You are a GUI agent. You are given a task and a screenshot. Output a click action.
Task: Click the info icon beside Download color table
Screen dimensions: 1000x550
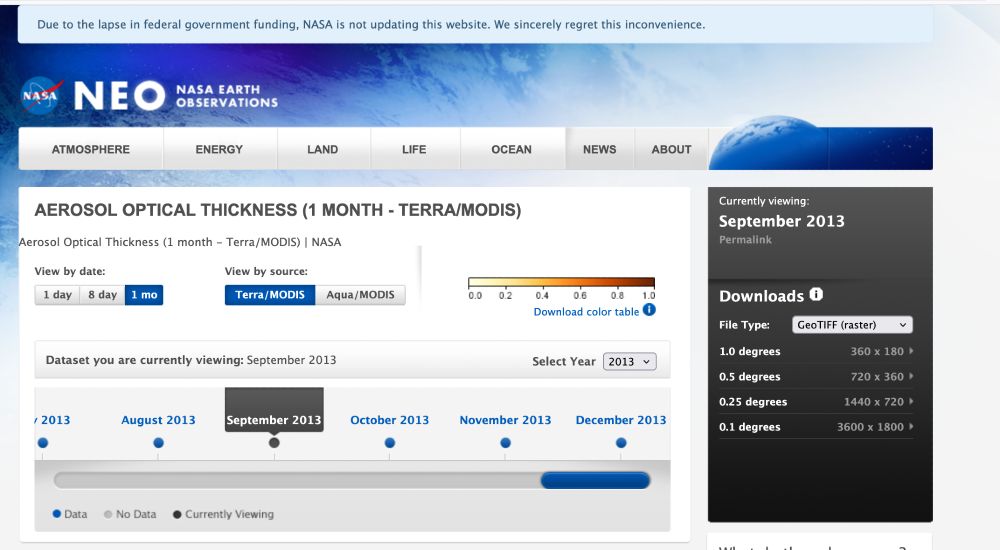[649, 310]
